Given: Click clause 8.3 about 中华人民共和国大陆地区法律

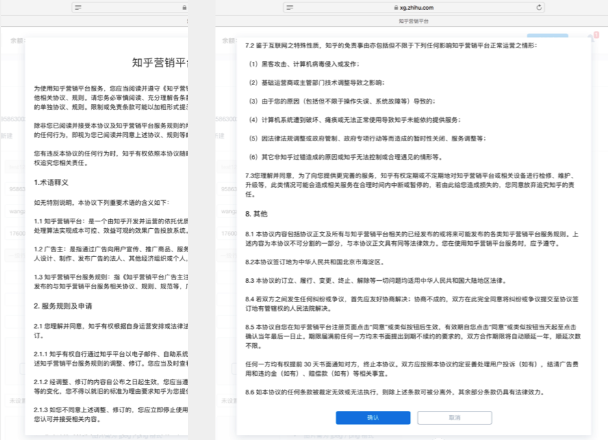Looking at the screenshot, I should point(376,281).
